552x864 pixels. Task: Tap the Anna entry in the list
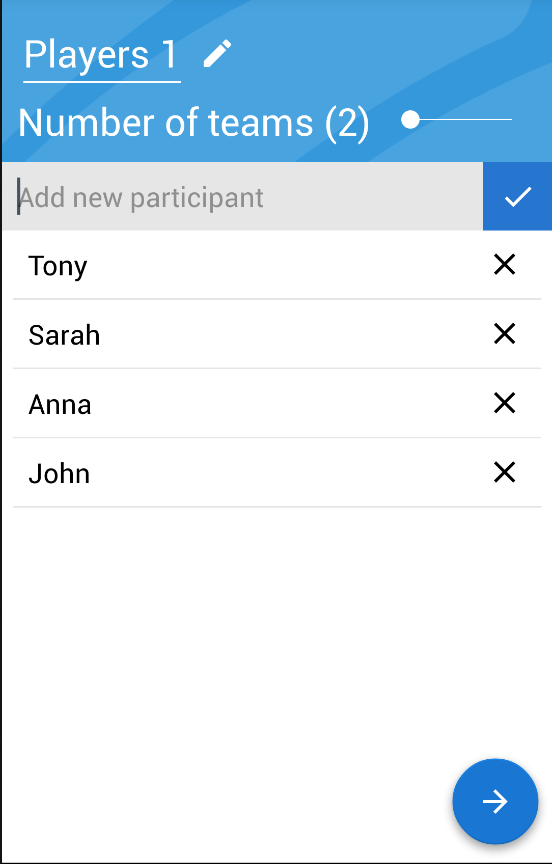(x=277, y=403)
